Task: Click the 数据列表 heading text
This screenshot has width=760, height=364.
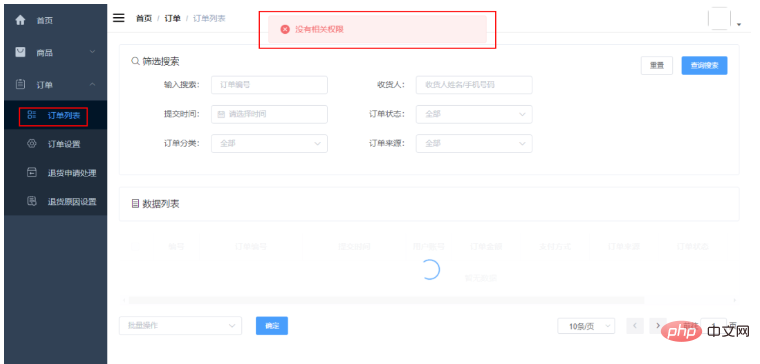Action: 161,204
